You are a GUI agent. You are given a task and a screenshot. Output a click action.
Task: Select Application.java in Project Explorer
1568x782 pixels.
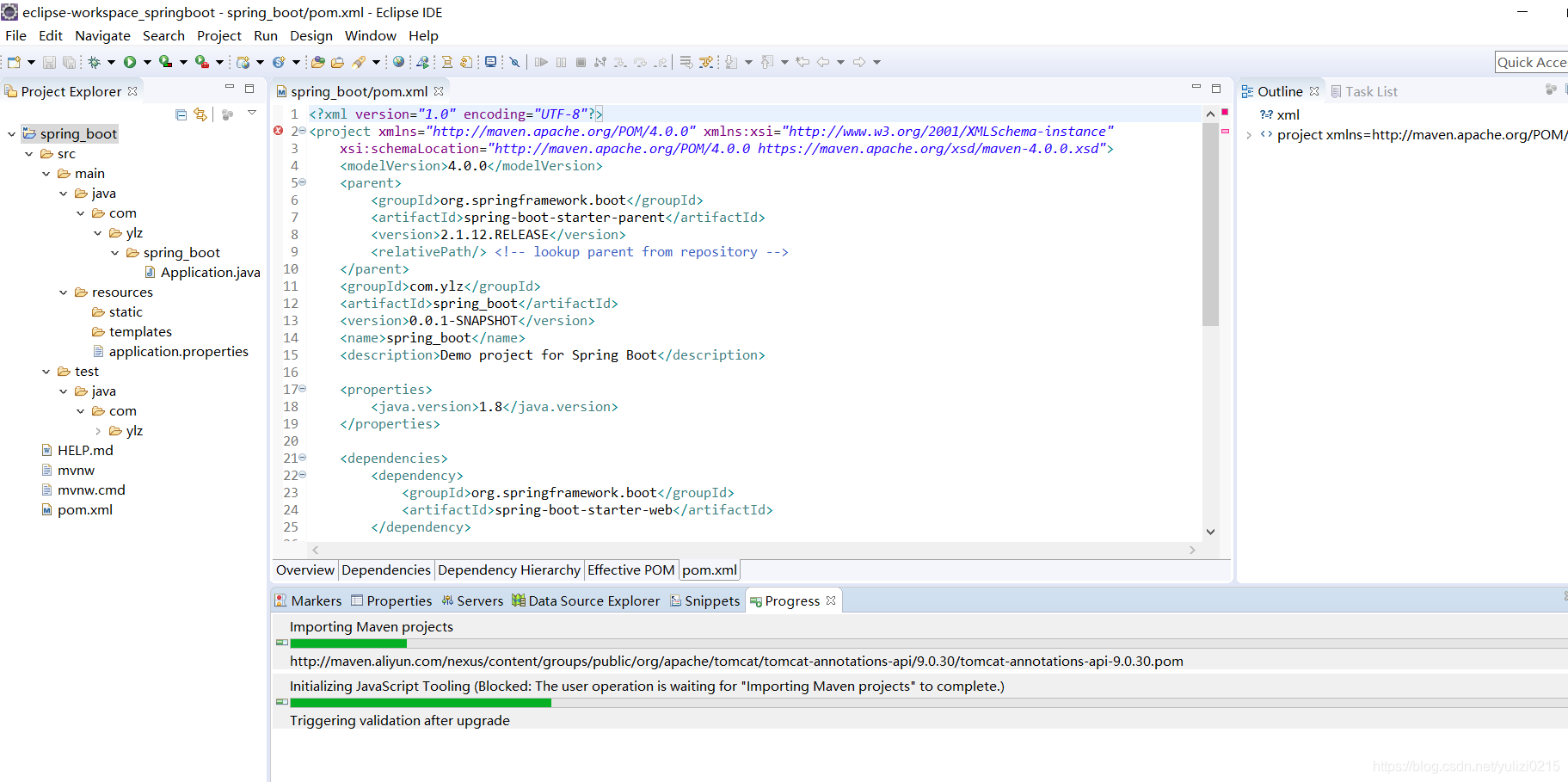(202, 273)
